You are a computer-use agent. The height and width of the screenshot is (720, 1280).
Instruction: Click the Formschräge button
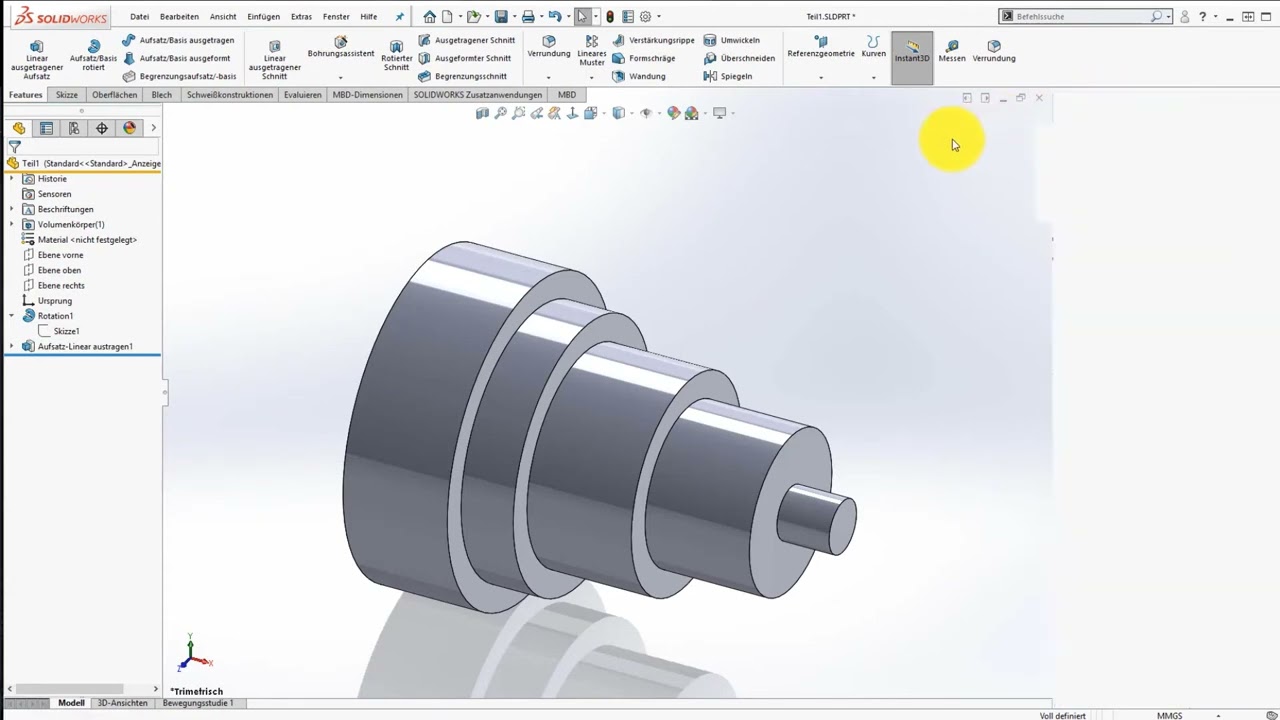point(644,58)
